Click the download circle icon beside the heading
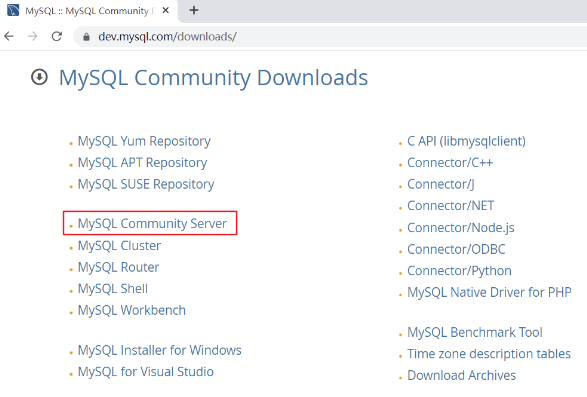This screenshot has height=397, width=587. tap(39, 77)
